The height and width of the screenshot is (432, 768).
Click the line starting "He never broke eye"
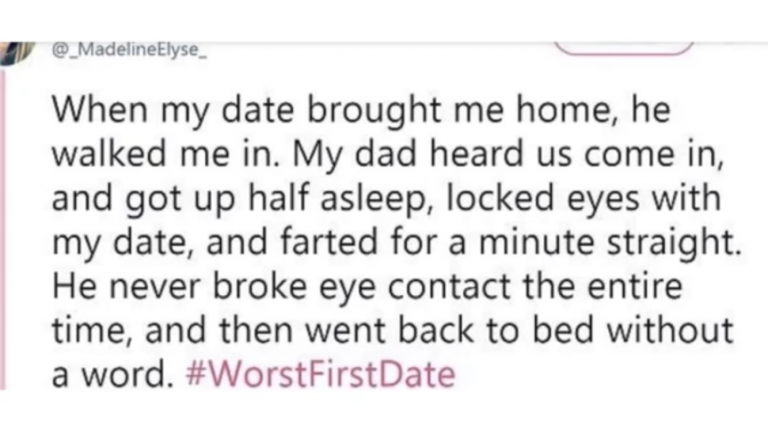tap(368, 288)
